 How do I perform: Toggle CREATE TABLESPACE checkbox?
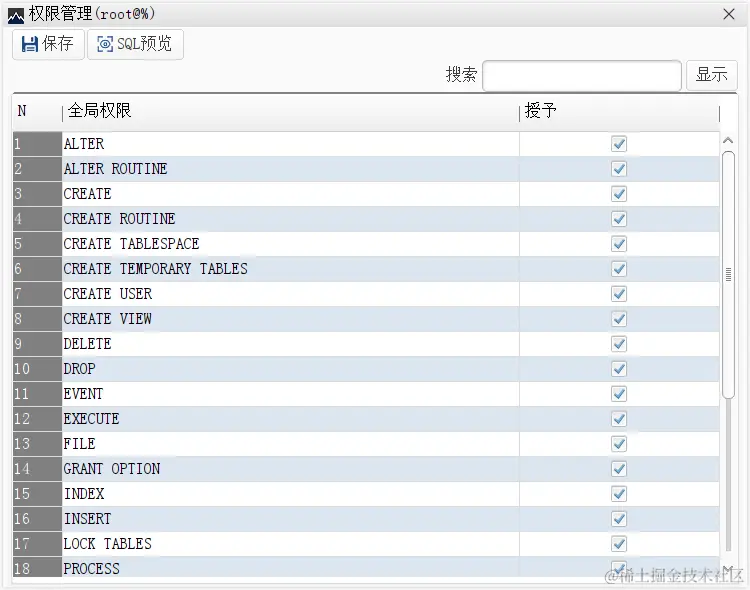click(x=619, y=244)
